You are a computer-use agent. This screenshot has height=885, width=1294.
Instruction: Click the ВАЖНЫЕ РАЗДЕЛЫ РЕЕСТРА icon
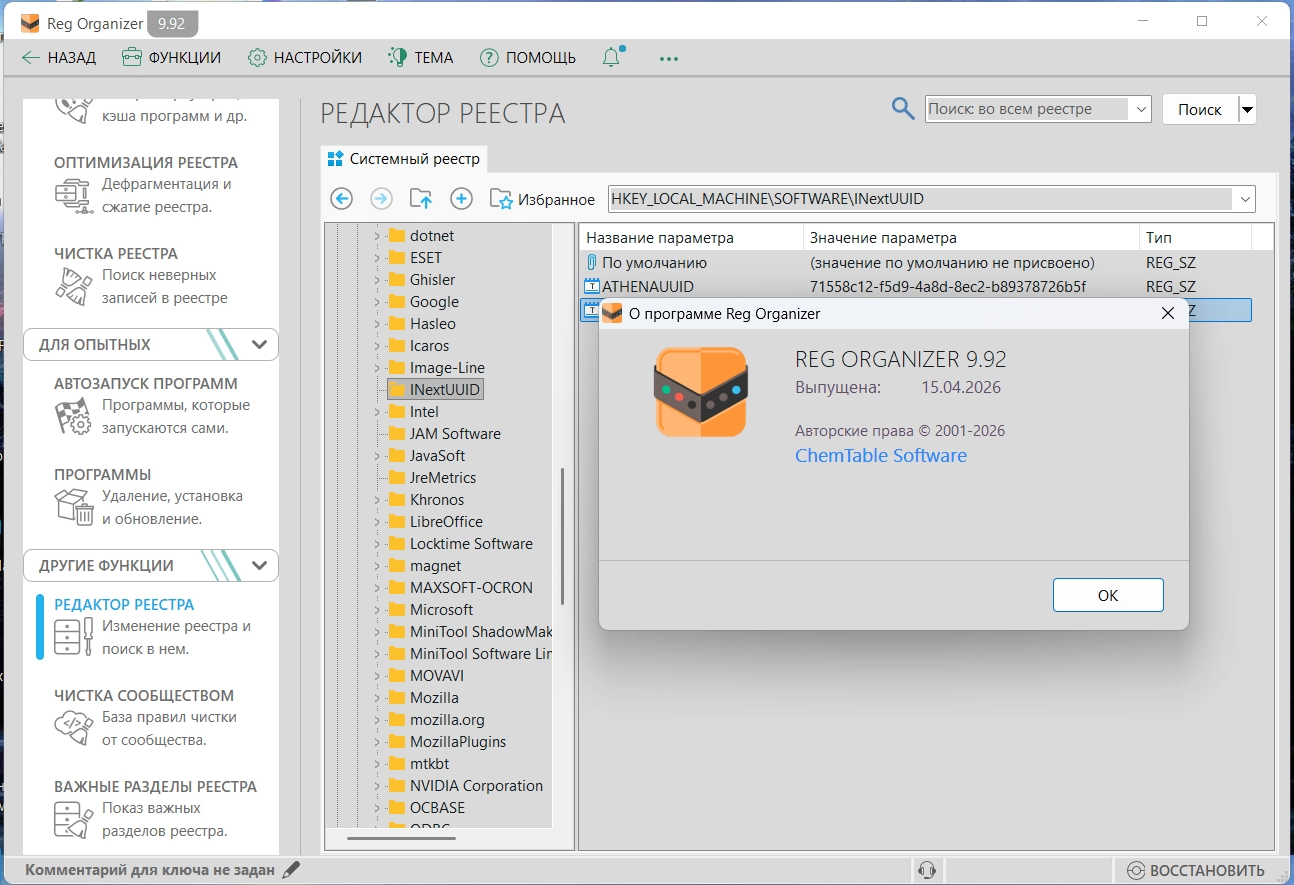pyautogui.click(x=73, y=820)
